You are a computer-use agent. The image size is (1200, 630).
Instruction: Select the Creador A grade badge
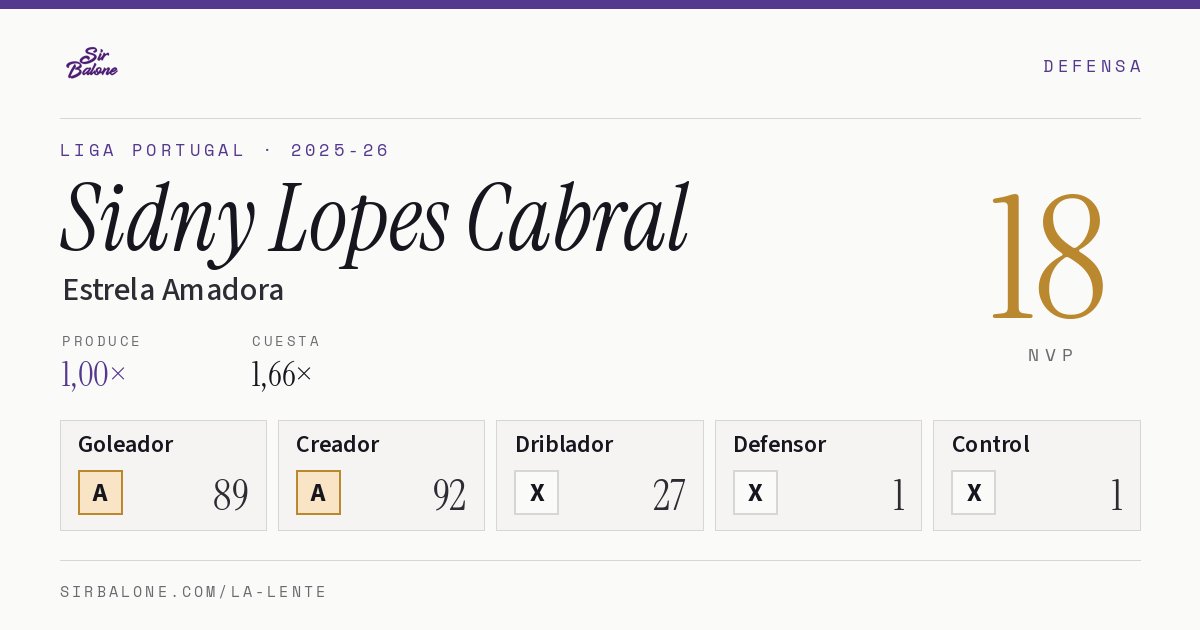(318, 493)
